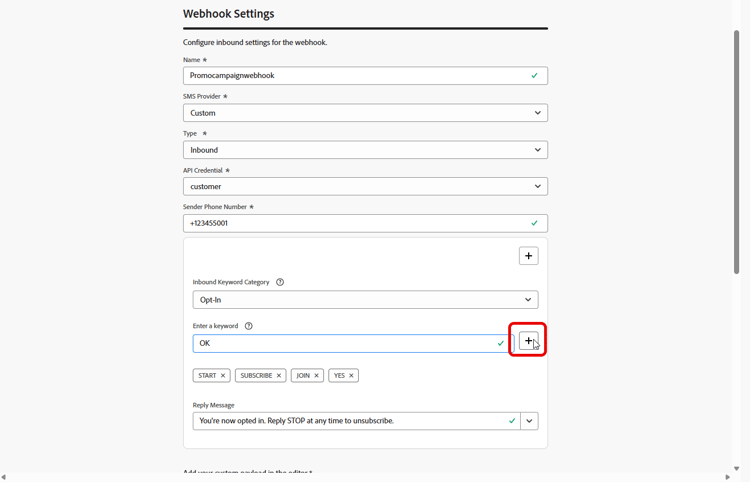
Task: Click the Reply Message text field
Action: click(x=350, y=421)
